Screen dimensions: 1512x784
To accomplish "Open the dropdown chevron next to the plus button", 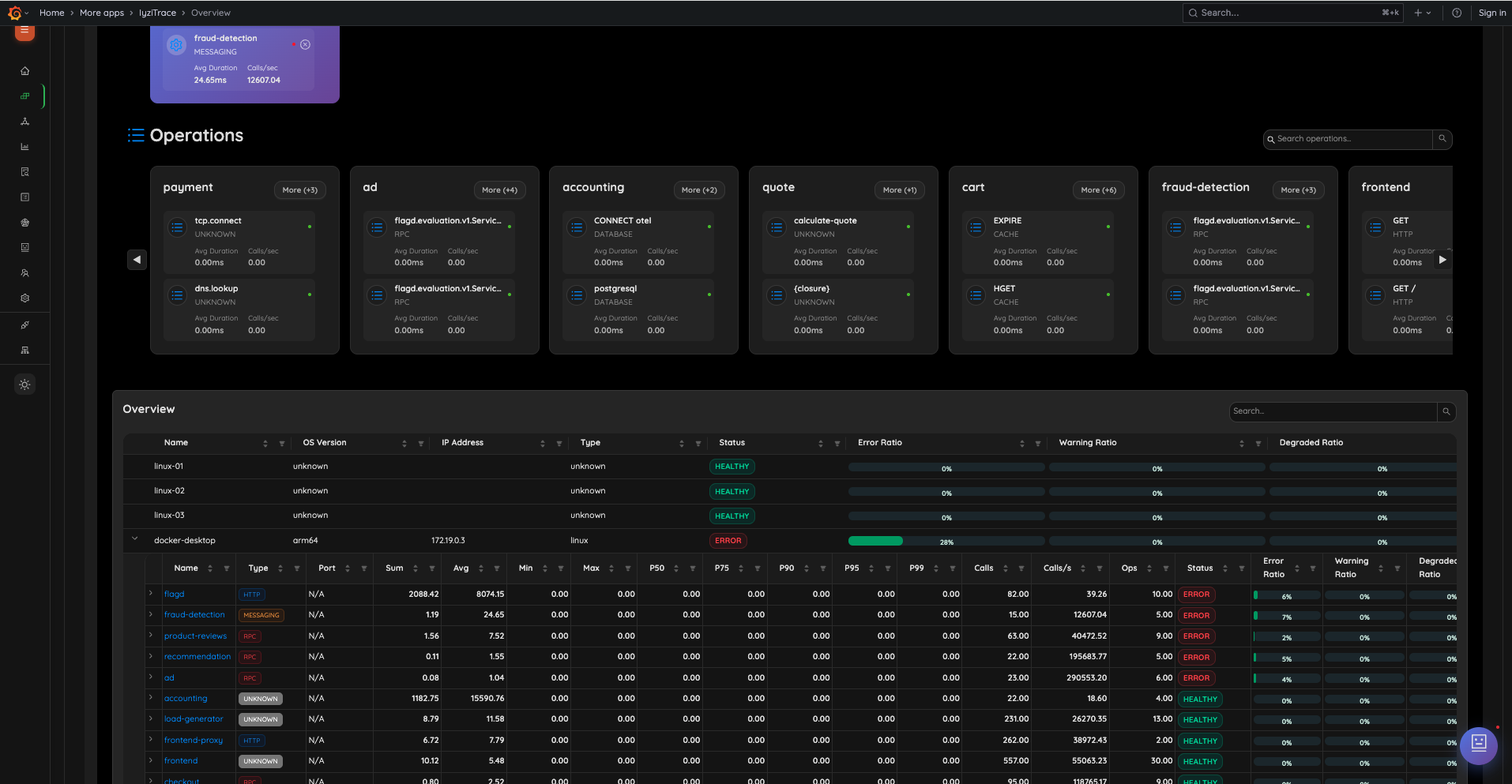I will point(1430,13).
